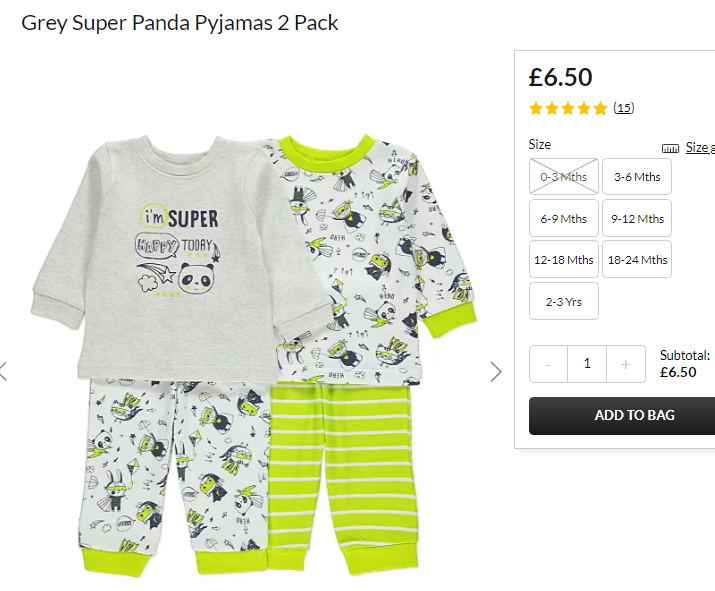Decrease quantity with the minus button
The width and height of the screenshot is (715, 591).
click(549, 364)
